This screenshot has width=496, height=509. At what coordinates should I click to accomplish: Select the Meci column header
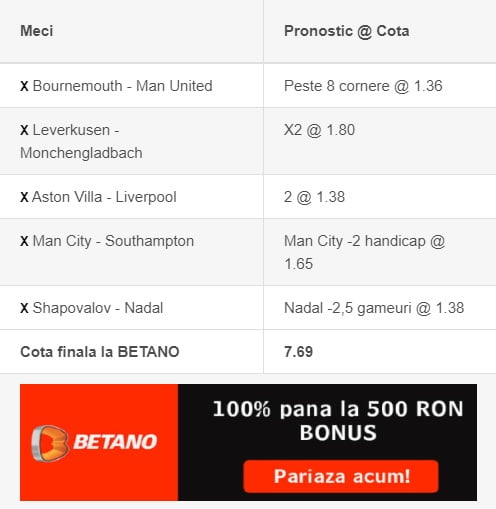click(x=37, y=31)
